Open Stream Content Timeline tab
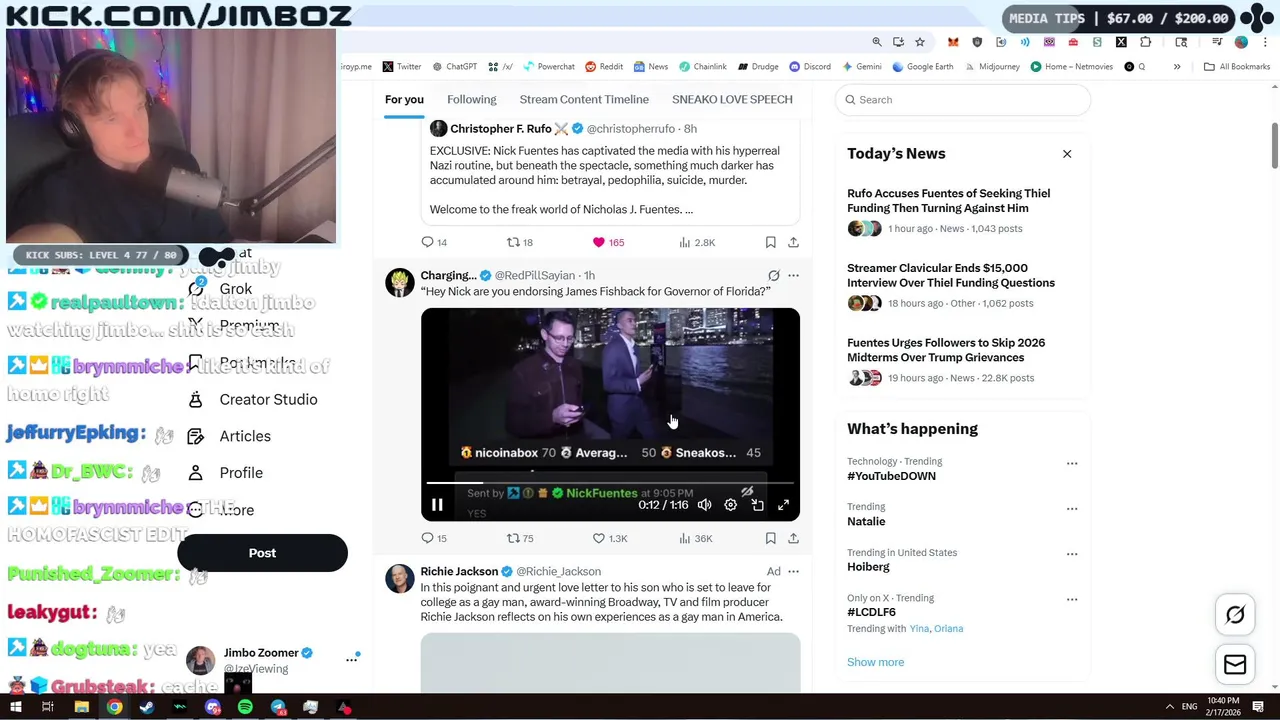The image size is (1280, 720). click(584, 99)
